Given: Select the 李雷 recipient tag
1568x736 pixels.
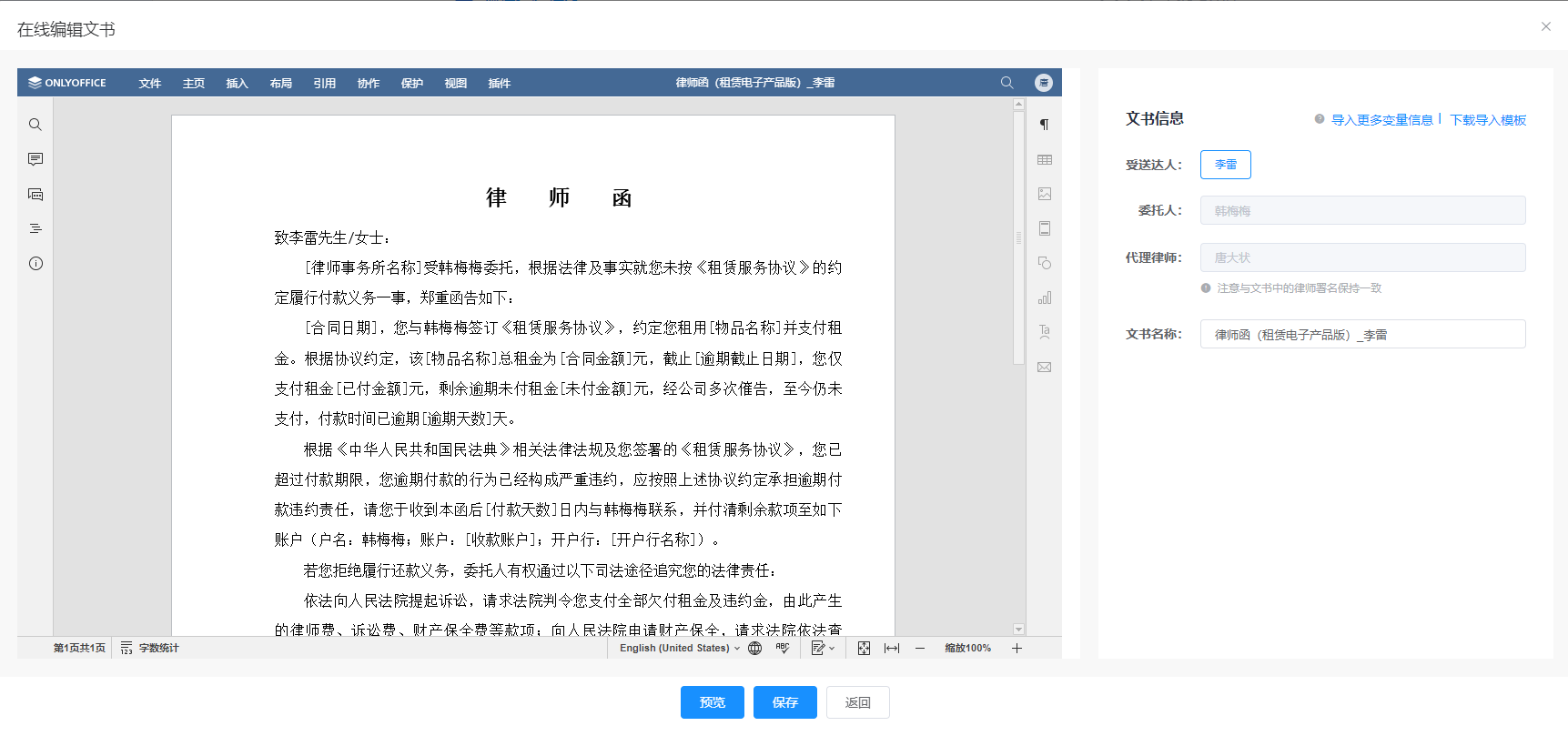Looking at the screenshot, I should [x=1226, y=165].
